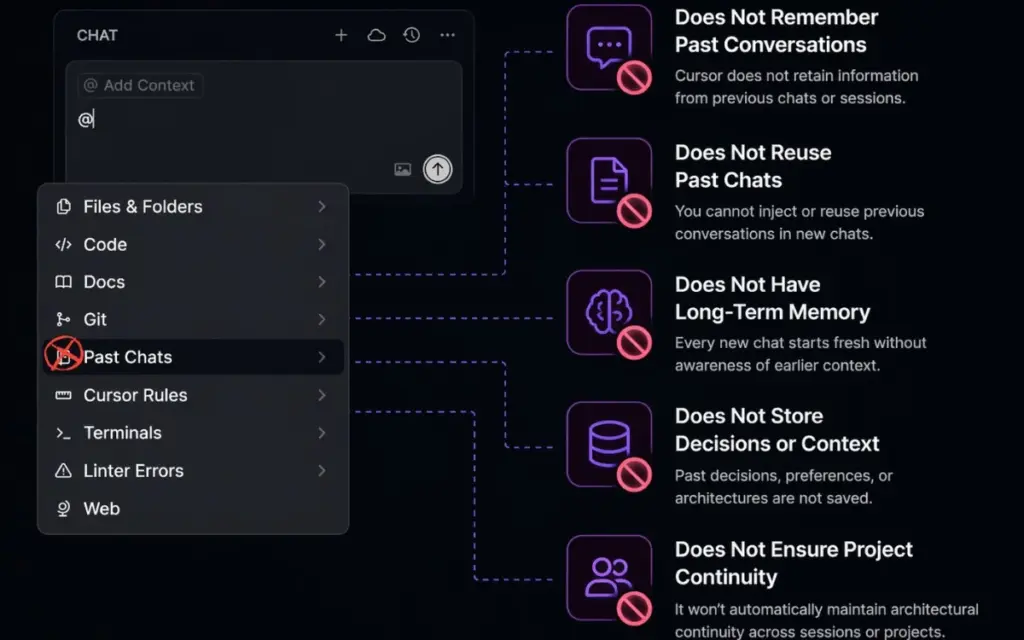1024x640 pixels.
Task: Open the ellipsis overflow menu in chat header
Action: point(447,34)
